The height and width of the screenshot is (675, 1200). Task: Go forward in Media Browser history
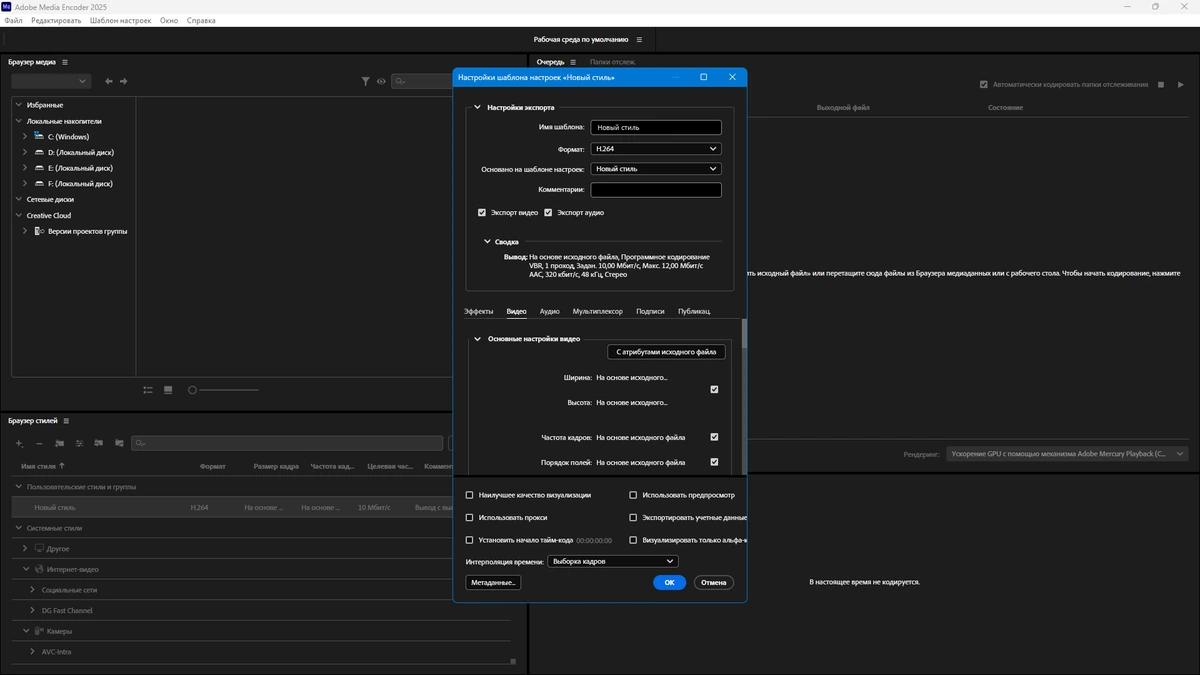tap(124, 81)
